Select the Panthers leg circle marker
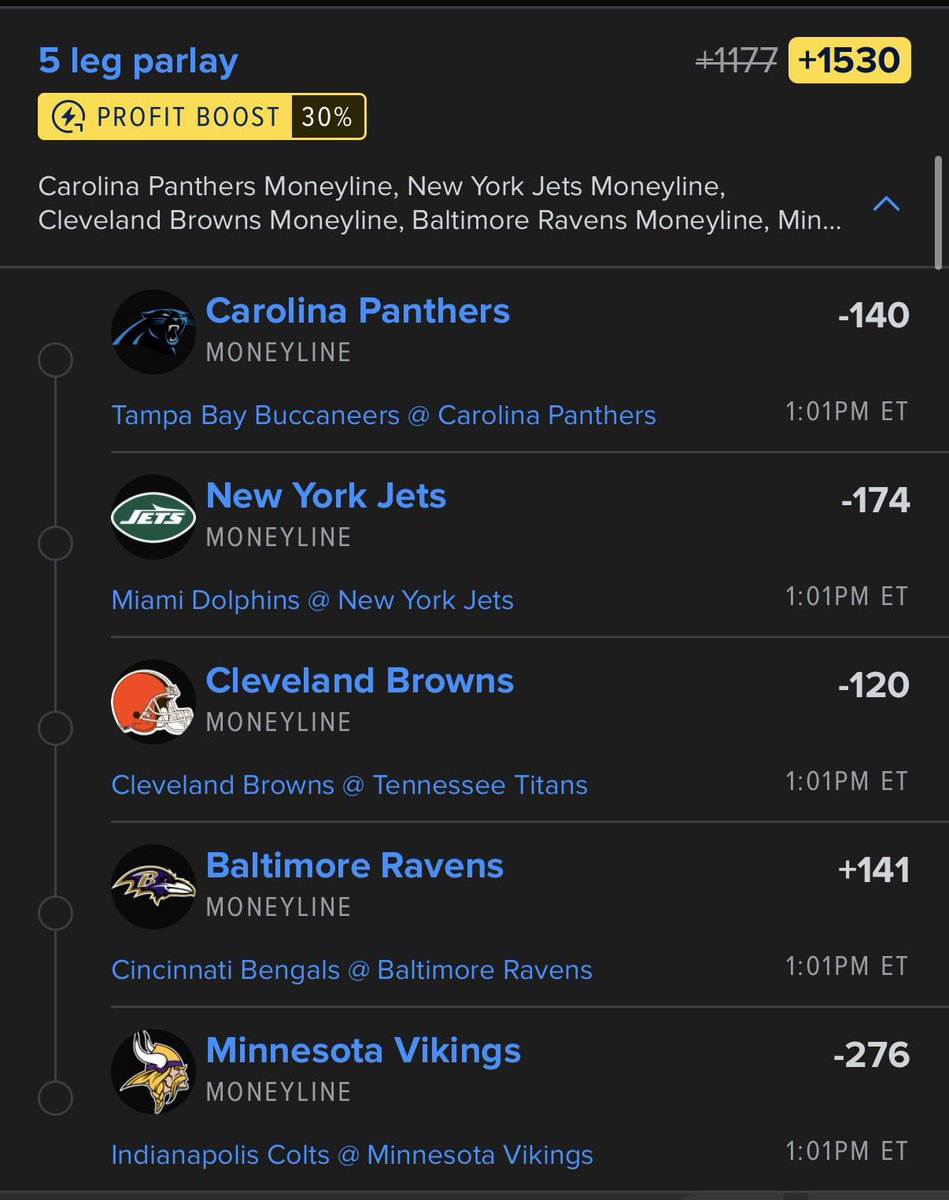 coord(55,360)
